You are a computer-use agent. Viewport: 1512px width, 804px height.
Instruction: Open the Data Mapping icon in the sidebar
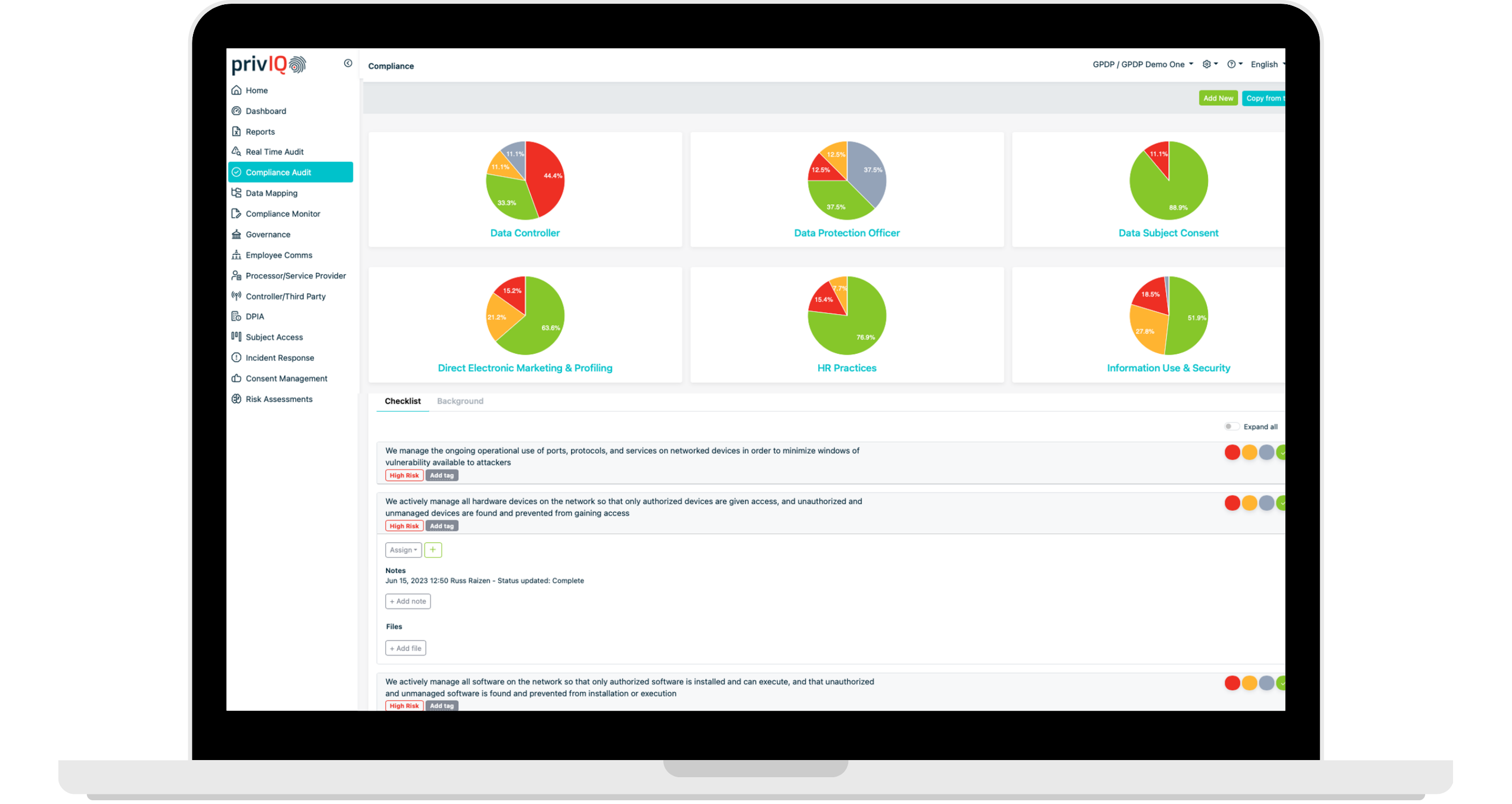tap(236, 193)
